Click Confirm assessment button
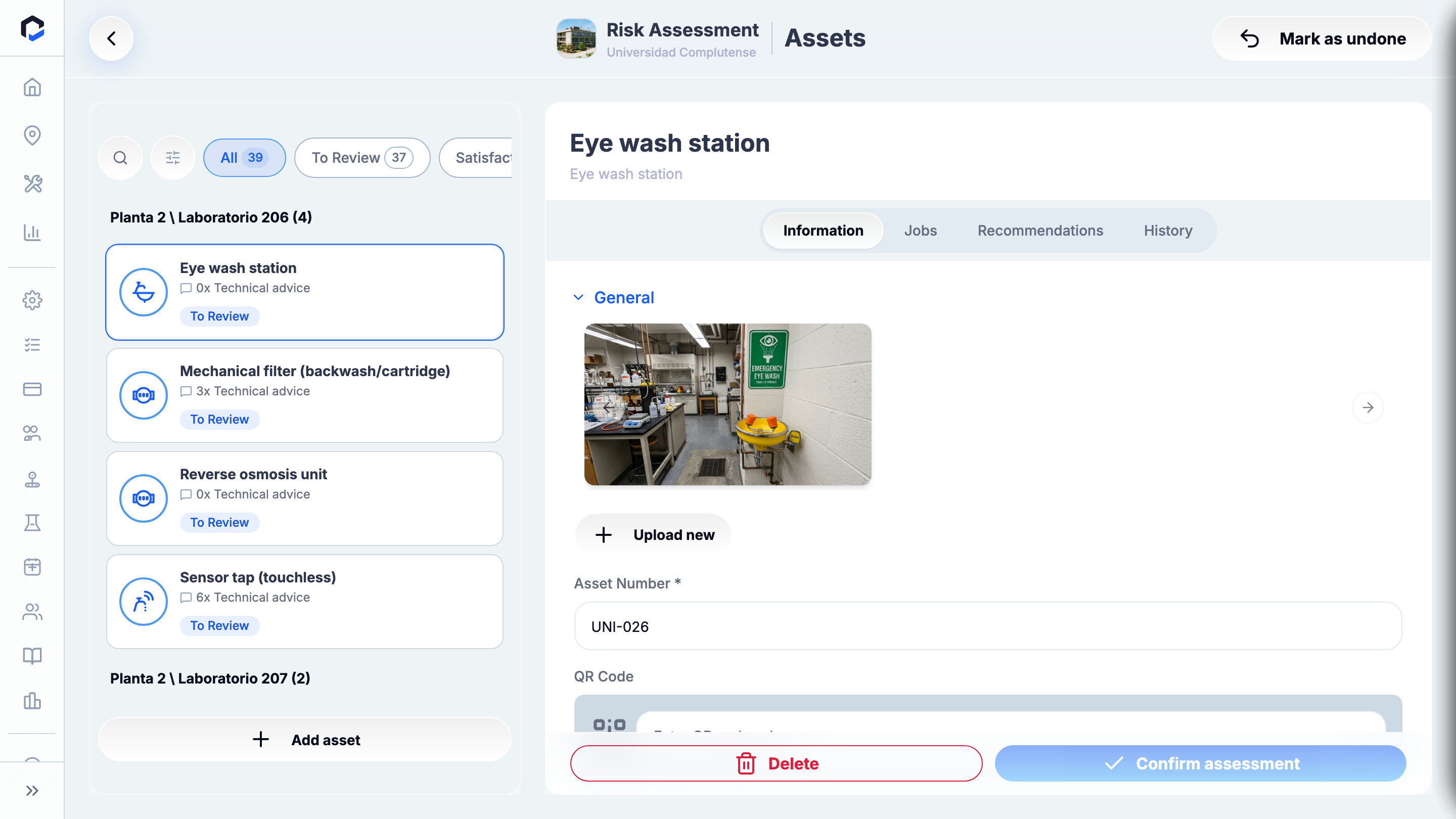 pyautogui.click(x=1201, y=763)
